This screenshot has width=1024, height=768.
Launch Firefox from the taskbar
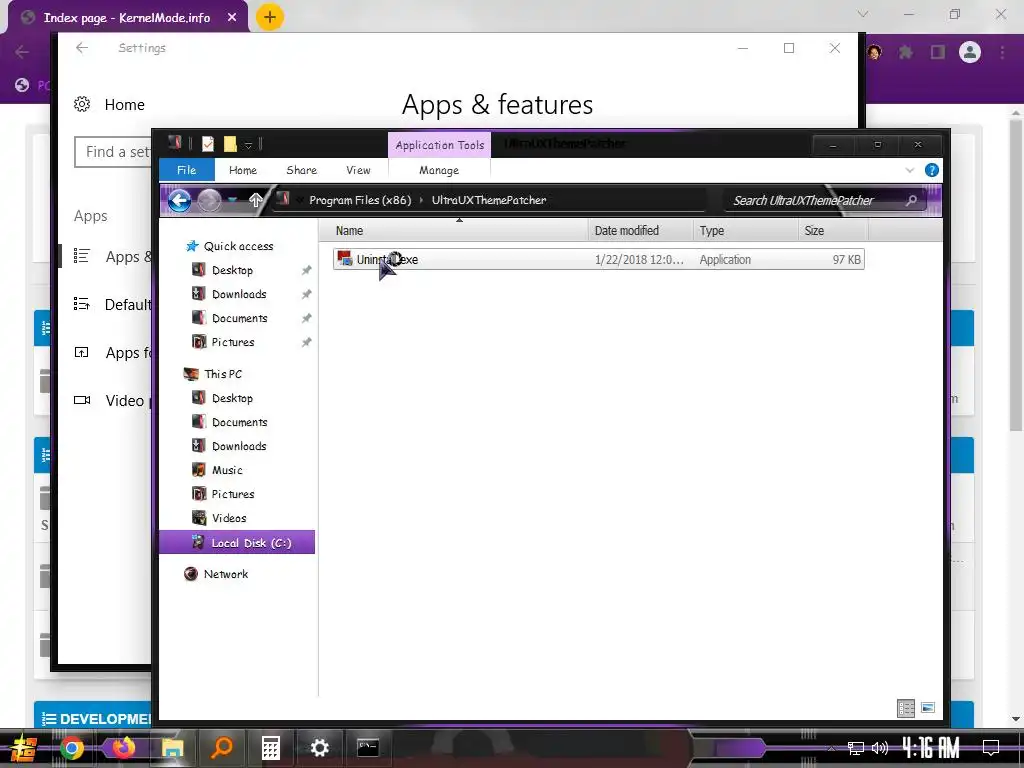123,747
